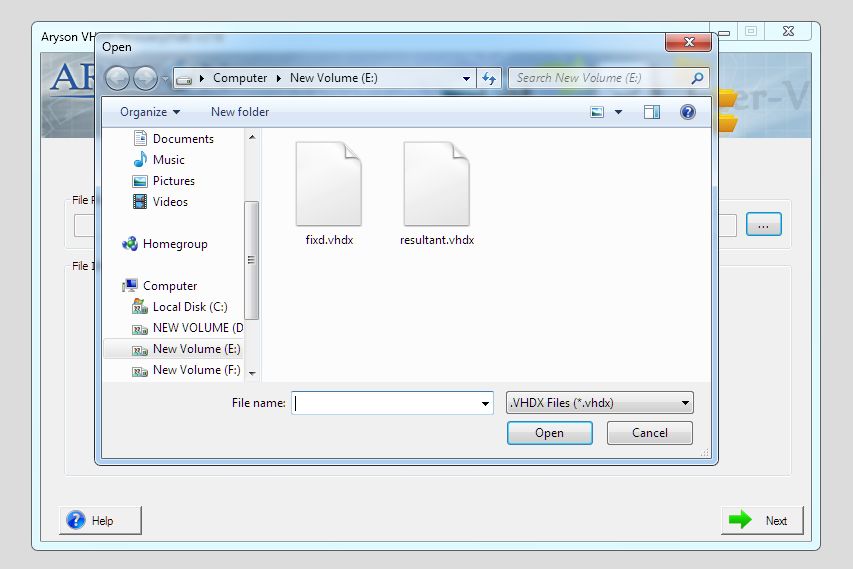Close the Open dialog

[689, 42]
